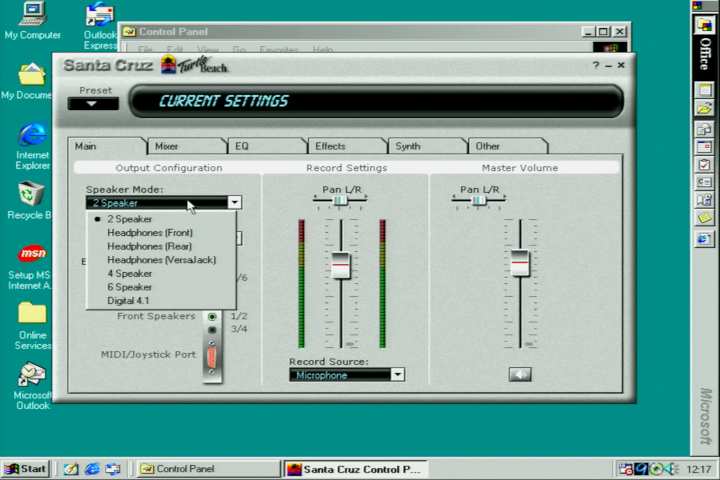Open the My Documents desktop folder
This screenshot has height=480, width=720.
click(x=28, y=81)
